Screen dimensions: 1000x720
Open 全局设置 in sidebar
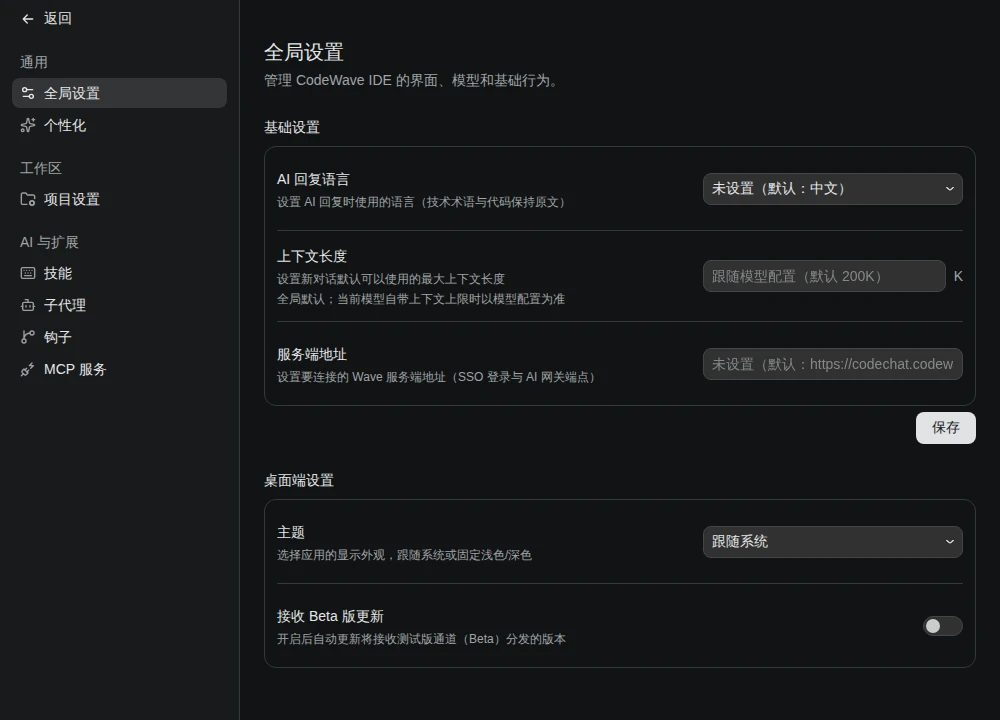pos(119,93)
